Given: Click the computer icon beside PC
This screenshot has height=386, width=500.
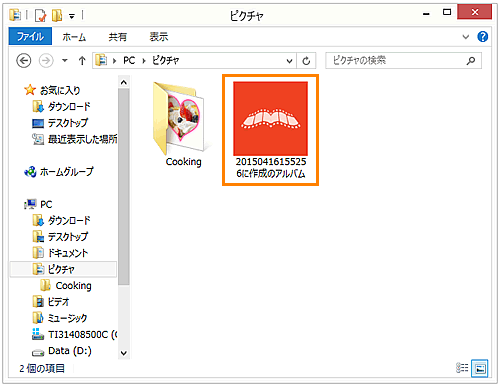Looking at the screenshot, I should [31, 204].
